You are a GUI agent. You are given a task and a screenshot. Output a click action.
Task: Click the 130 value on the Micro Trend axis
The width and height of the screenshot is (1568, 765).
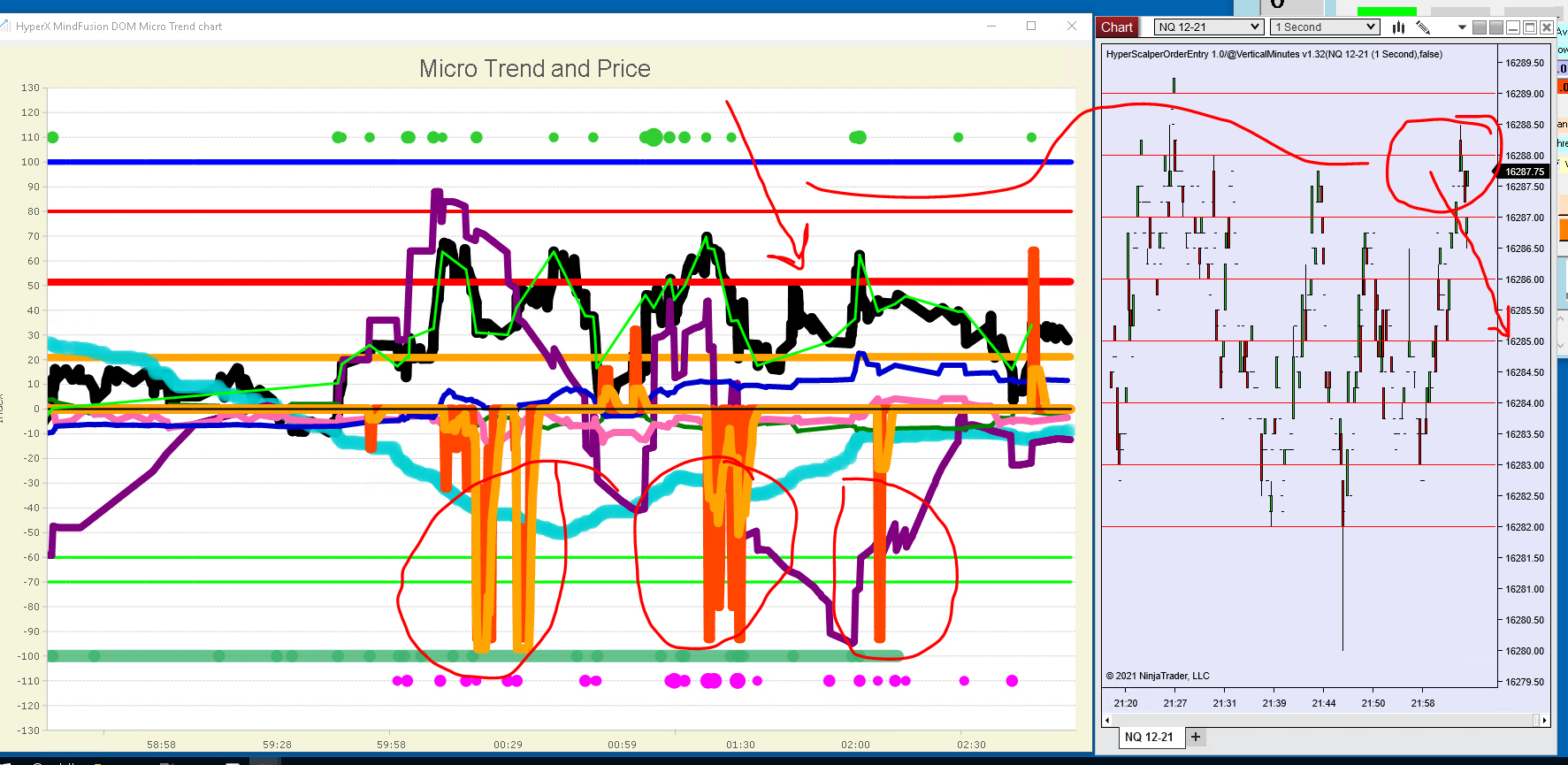coord(30,88)
